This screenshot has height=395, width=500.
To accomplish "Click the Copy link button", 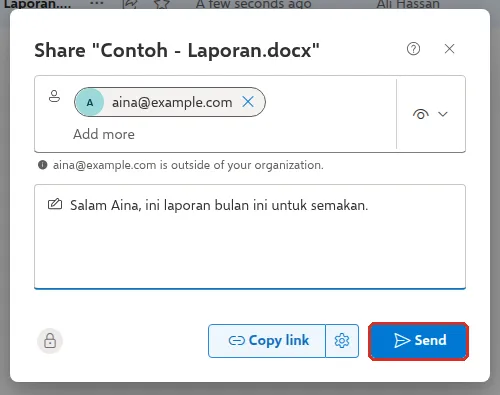I will coord(267,341).
